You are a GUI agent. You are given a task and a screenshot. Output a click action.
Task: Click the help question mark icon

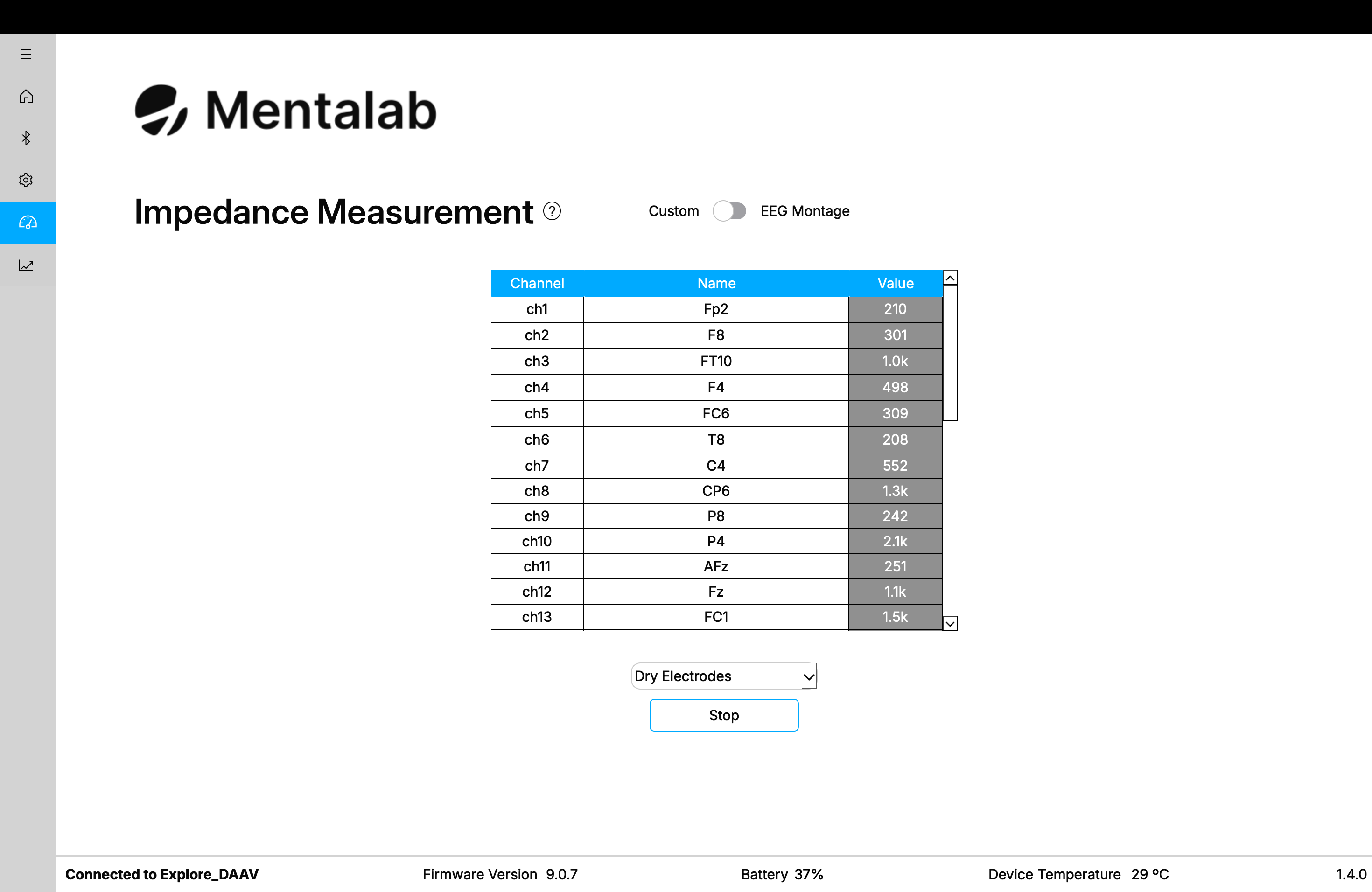(x=552, y=211)
